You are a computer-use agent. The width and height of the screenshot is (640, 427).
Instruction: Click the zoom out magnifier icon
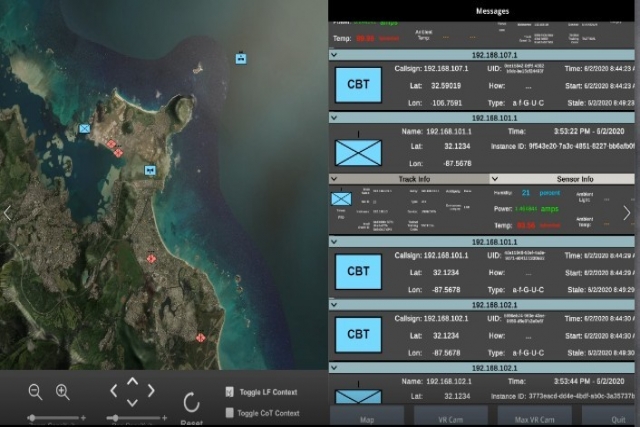point(36,392)
